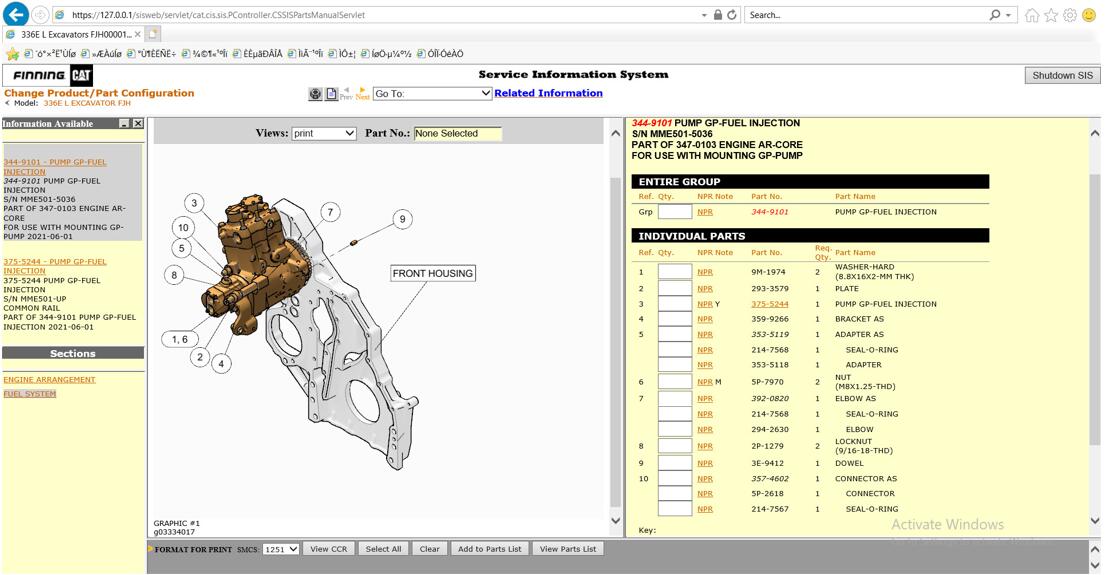Open the FUEL SYSTEM section
This screenshot has width=1106, height=575.
click(30, 394)
